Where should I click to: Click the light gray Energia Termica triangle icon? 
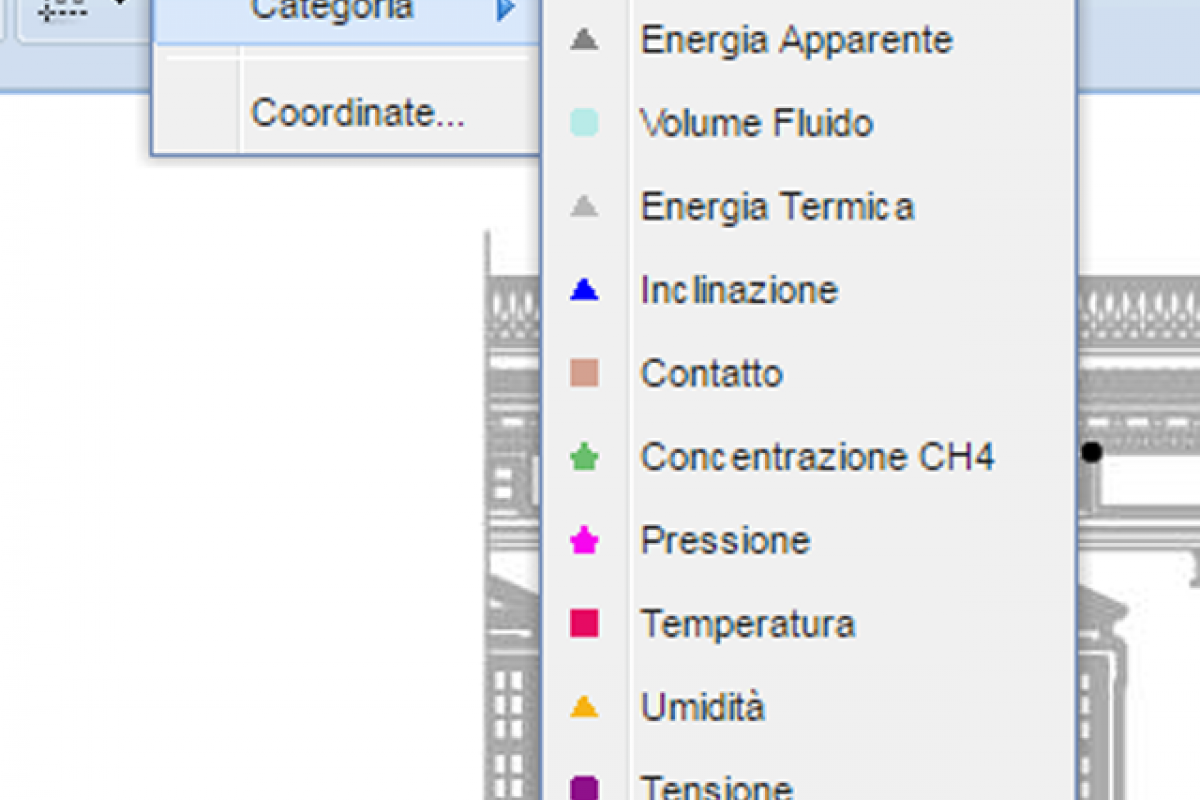[584, 208]
